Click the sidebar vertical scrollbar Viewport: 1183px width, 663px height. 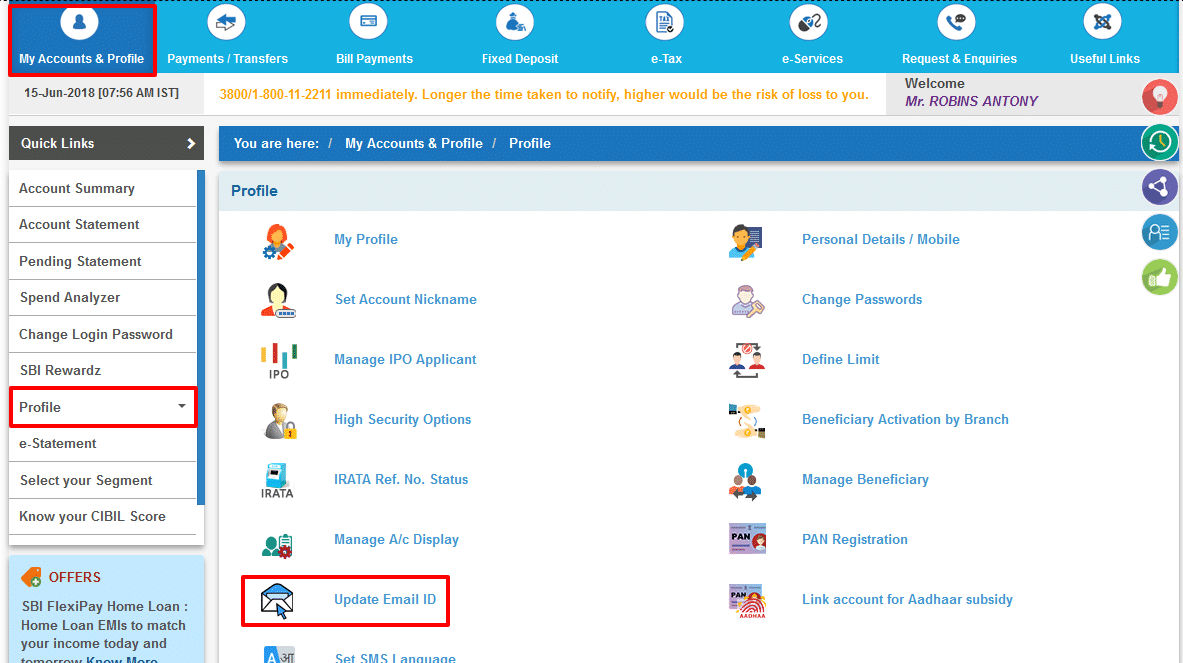[x=201, y=337]
